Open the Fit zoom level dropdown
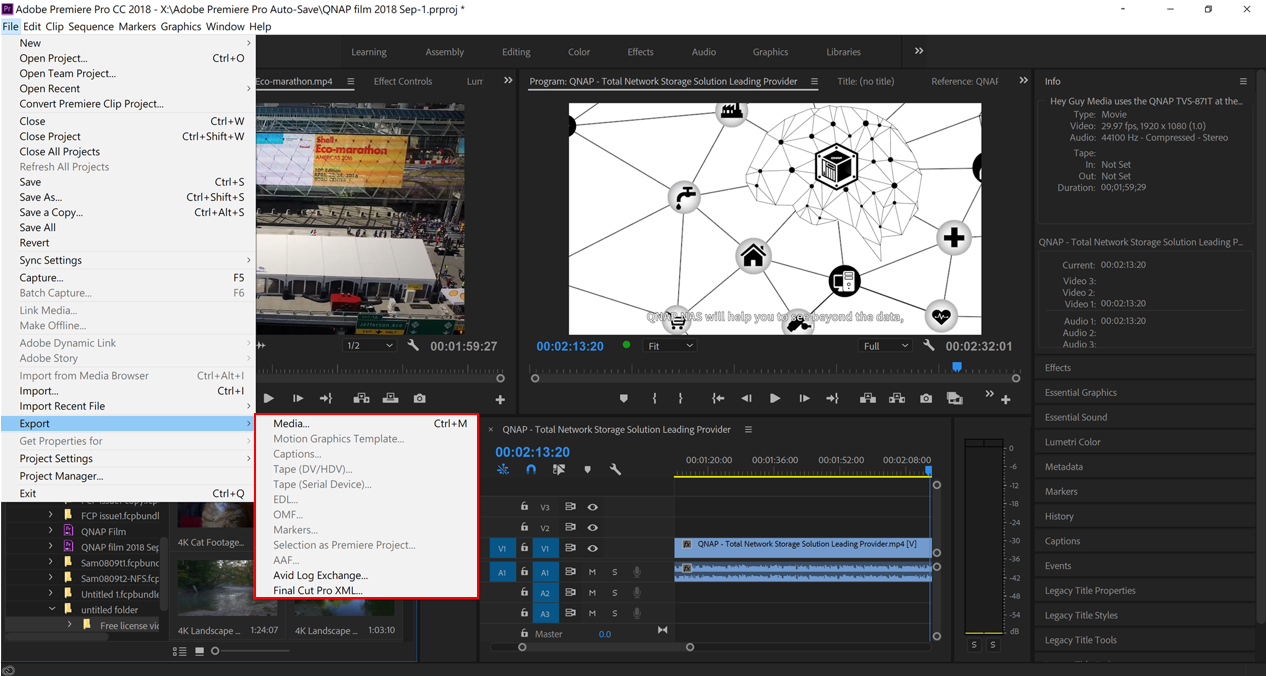 point(669,346)
